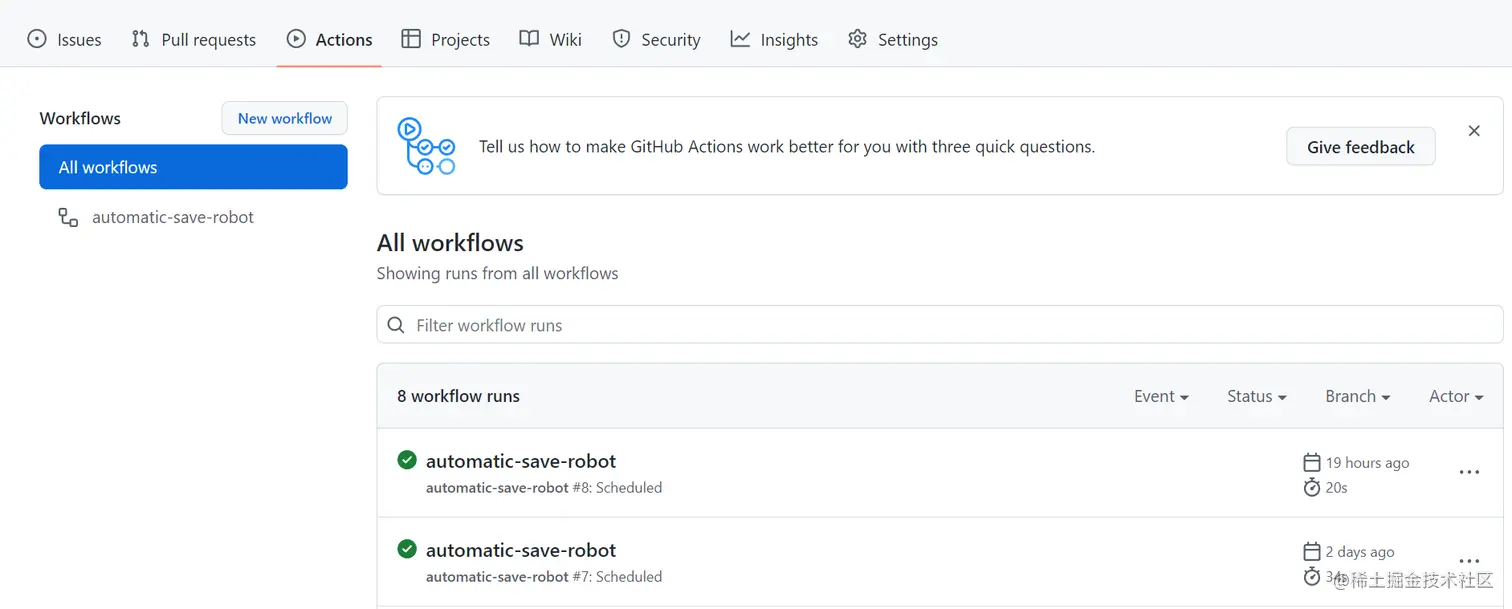This screenshot has width=1512, height=609.
Task: Click '19 hours ago' timestamp text
Action: 1367,463
